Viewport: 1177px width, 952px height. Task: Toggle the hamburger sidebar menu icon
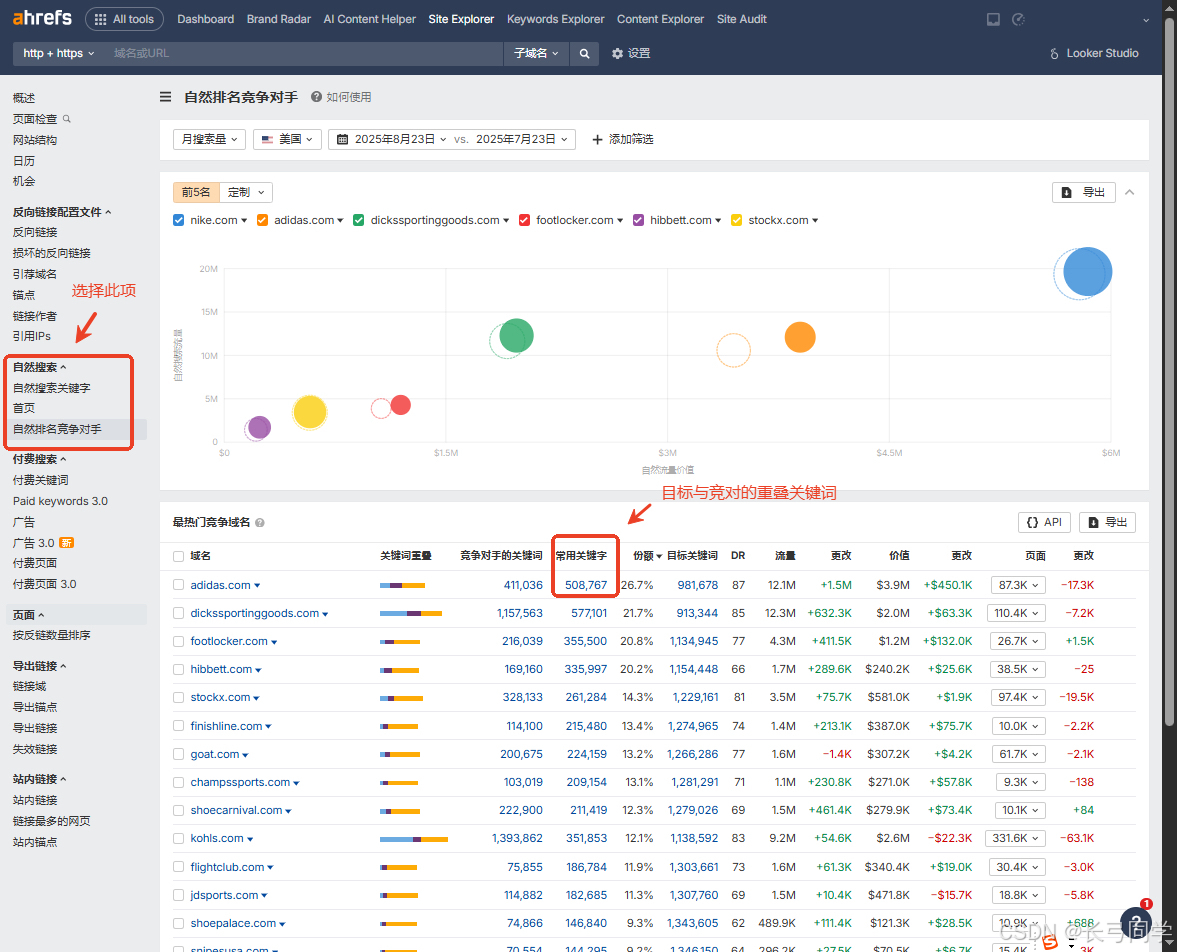[x=165, y=97]
